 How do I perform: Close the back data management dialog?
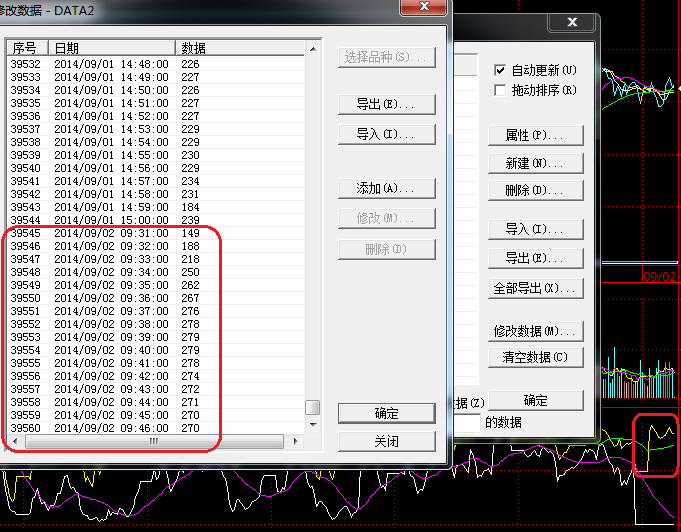(x=572, y=22)
